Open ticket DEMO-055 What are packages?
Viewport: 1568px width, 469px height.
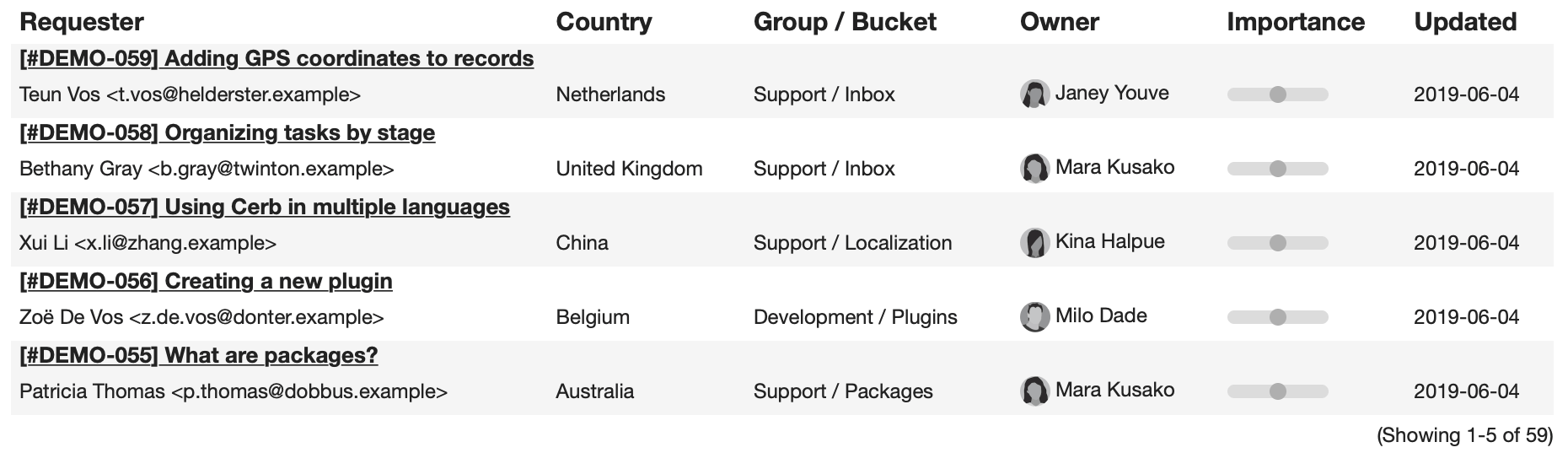(x=199, y=355)
